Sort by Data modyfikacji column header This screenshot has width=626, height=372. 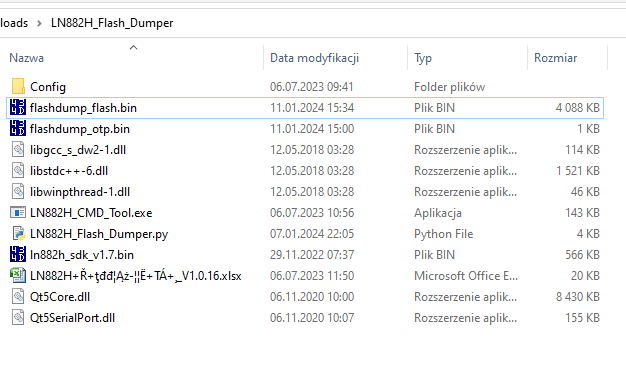click(x=315, y=58)
